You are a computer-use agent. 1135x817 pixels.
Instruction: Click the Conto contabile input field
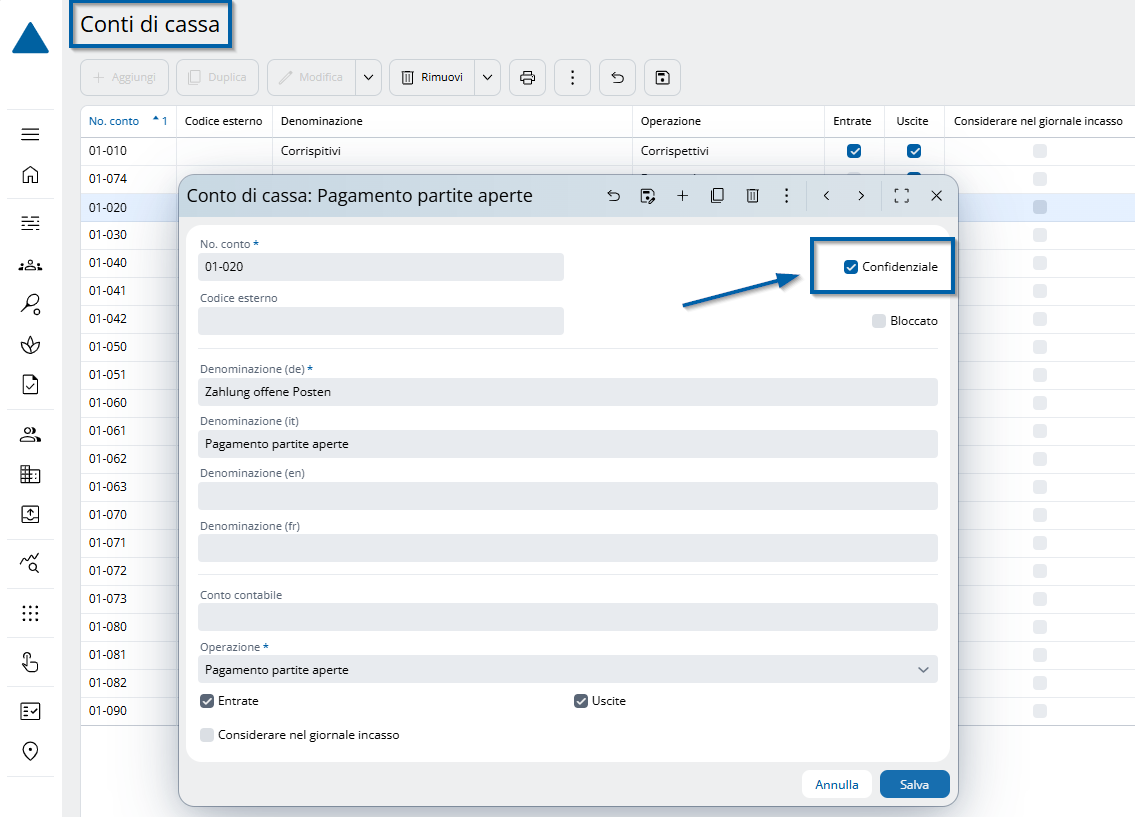(x=568, y=617)
